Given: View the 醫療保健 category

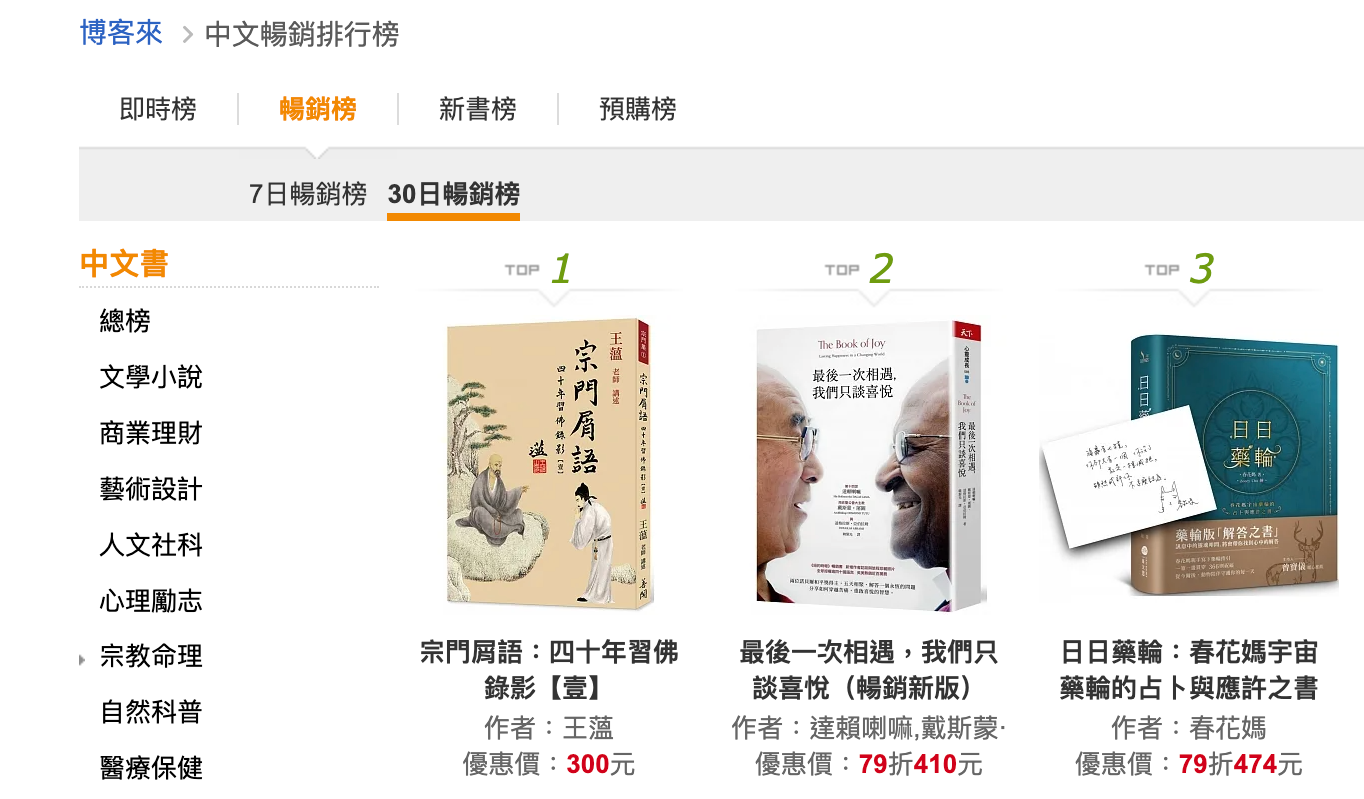Looking at the screenshot, I should pyautogui.click(x=151, y=768).
